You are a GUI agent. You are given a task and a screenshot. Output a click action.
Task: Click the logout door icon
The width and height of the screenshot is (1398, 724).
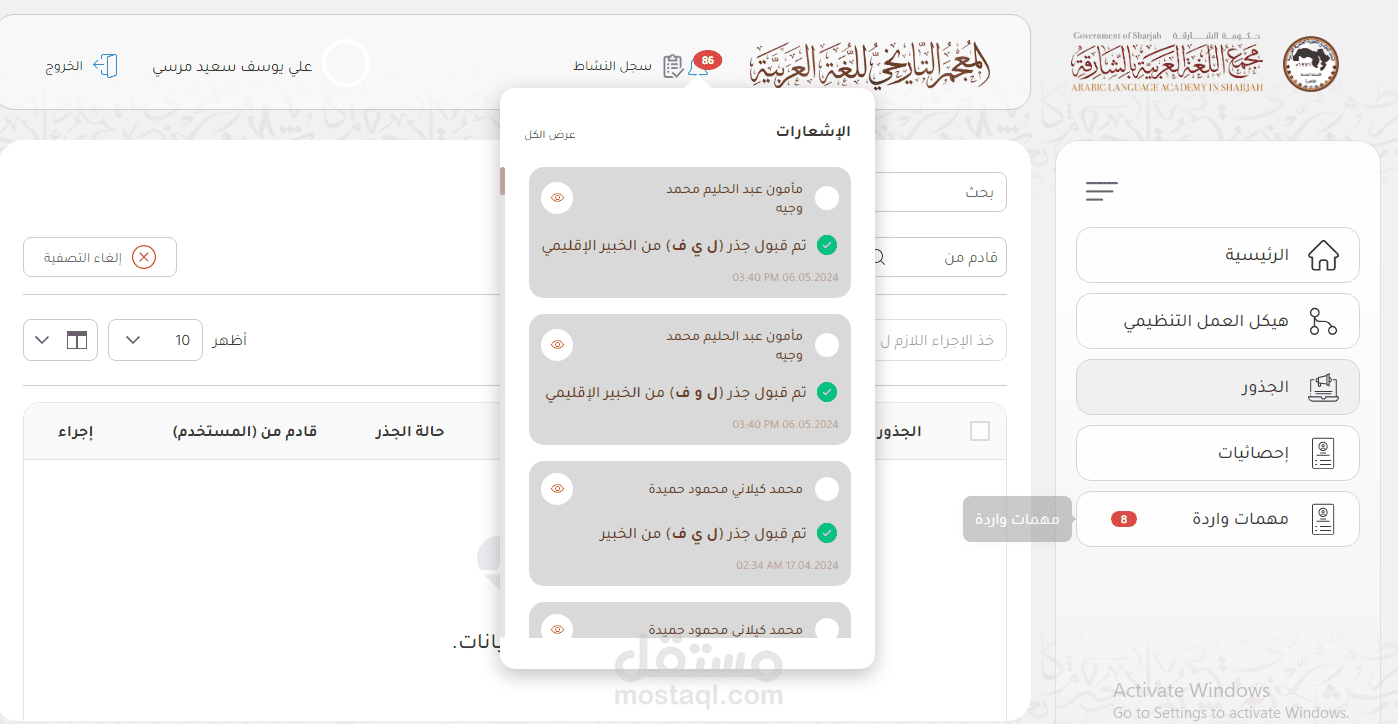(105, 66)
